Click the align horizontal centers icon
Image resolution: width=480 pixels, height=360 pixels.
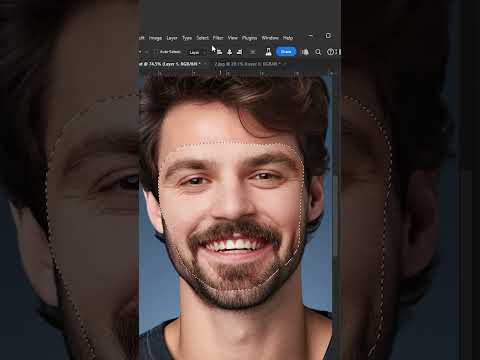tap(229, 52)
